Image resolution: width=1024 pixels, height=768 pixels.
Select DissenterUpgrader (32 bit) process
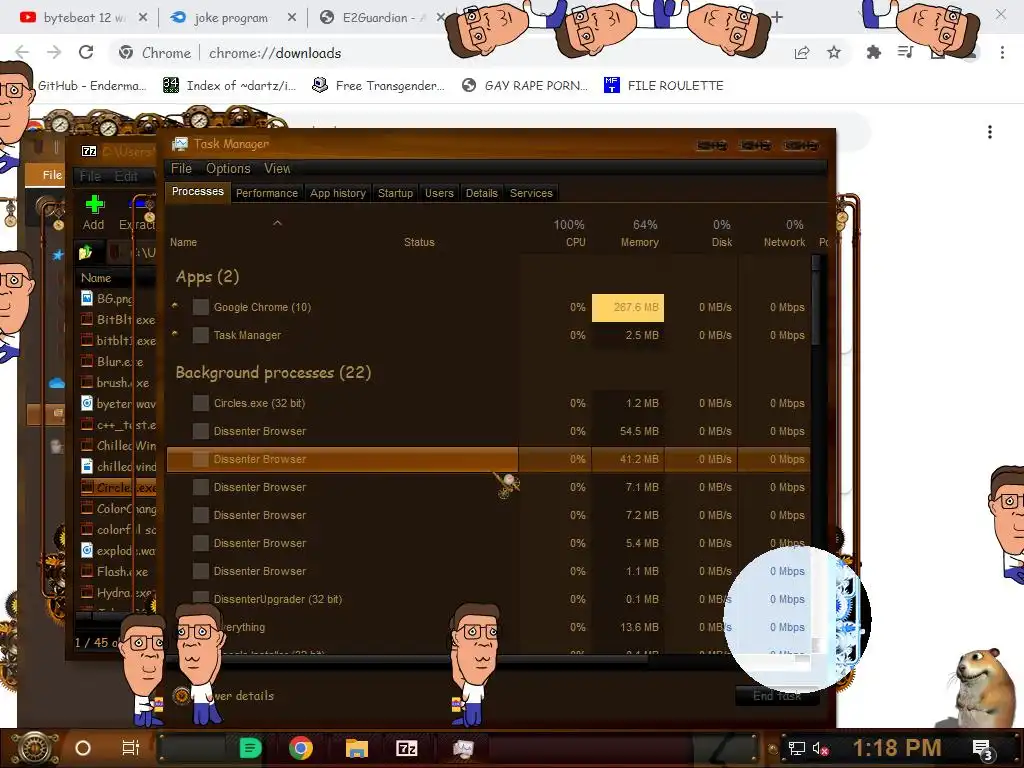click(x=488, y=599)
